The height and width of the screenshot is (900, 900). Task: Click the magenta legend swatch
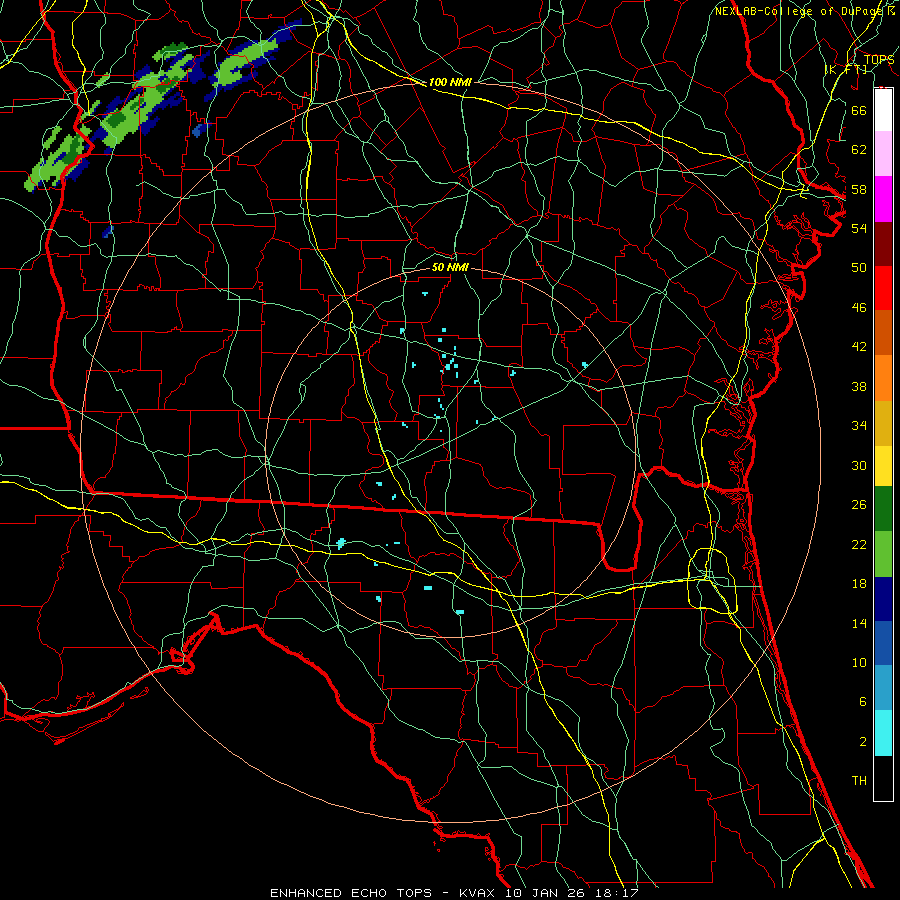pyautogui.click(x=883, y=199)
